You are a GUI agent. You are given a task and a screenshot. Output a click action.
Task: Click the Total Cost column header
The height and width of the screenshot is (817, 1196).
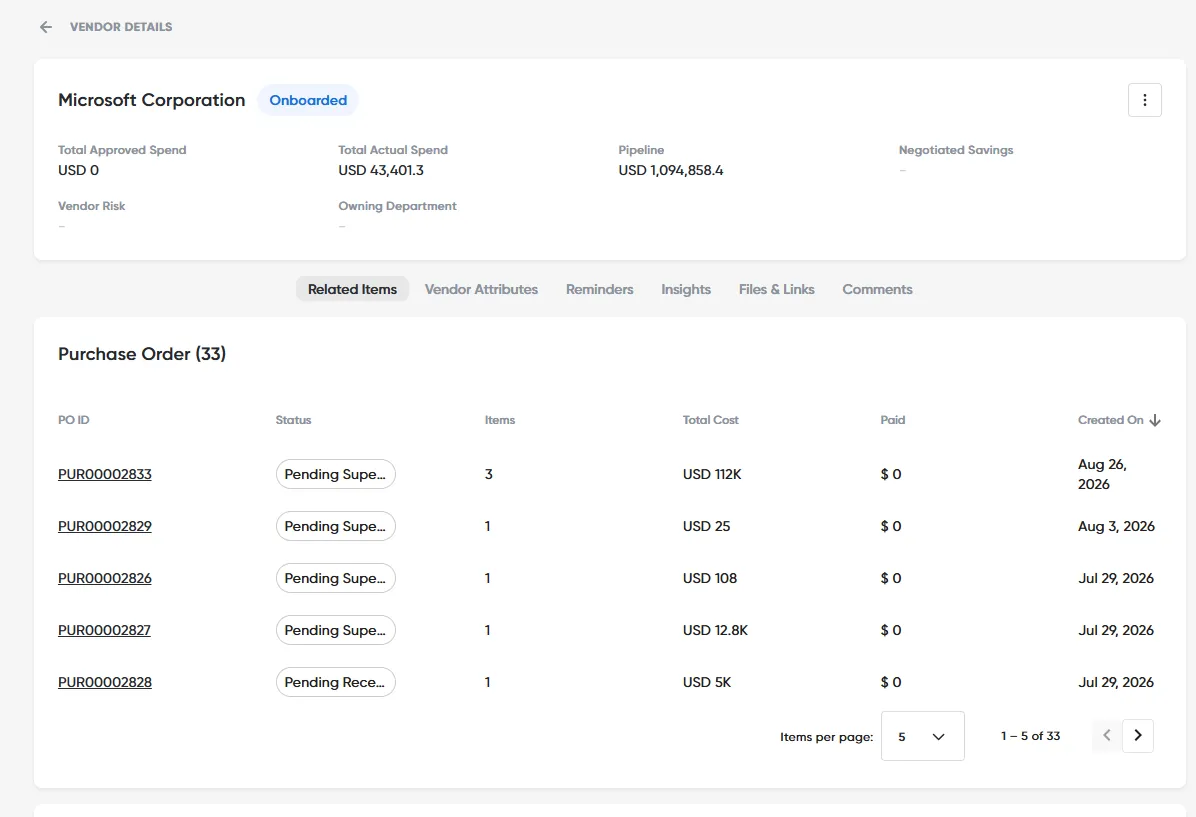(711, 420)
